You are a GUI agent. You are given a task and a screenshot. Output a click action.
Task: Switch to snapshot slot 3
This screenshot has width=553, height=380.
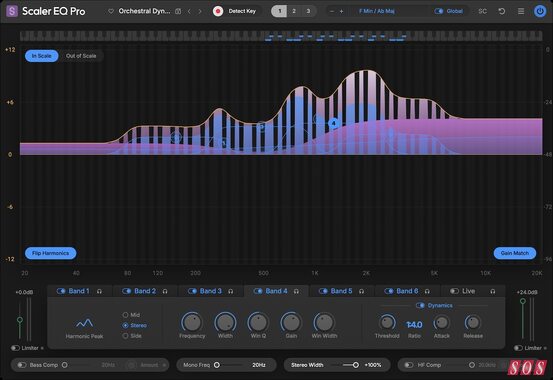308,11
